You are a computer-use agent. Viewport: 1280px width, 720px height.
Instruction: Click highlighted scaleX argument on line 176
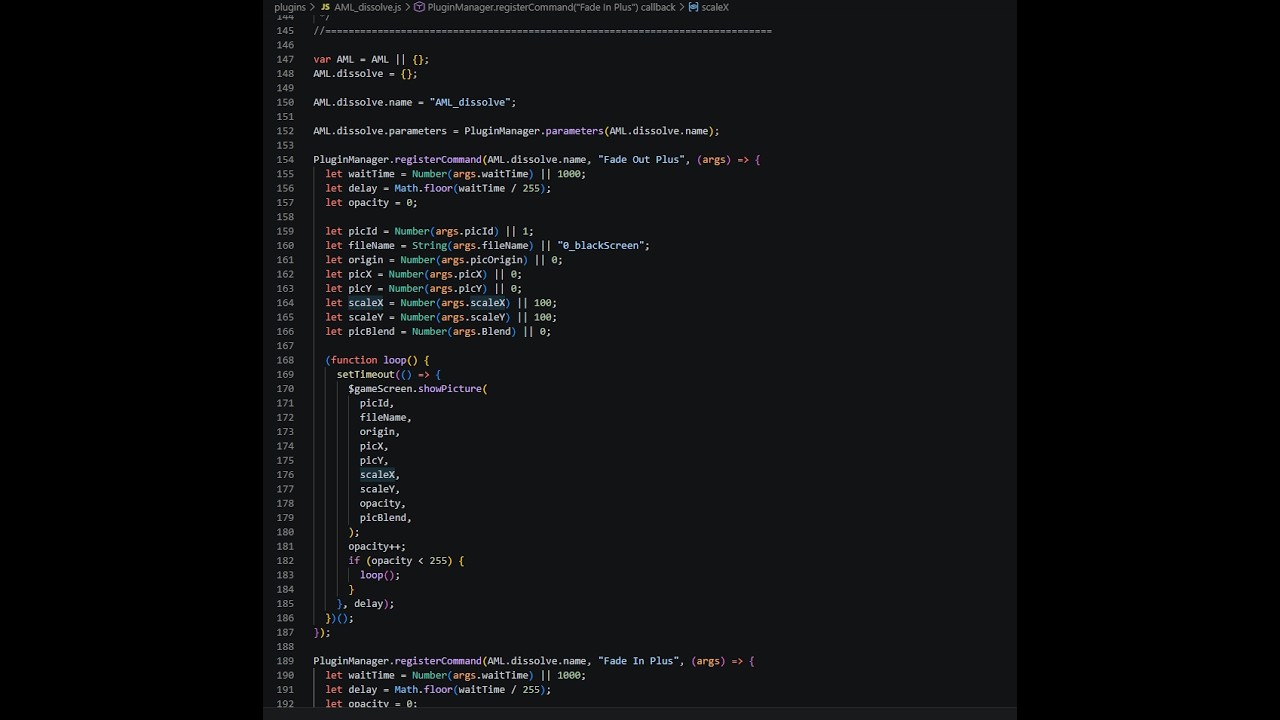[x=377, y=475]
